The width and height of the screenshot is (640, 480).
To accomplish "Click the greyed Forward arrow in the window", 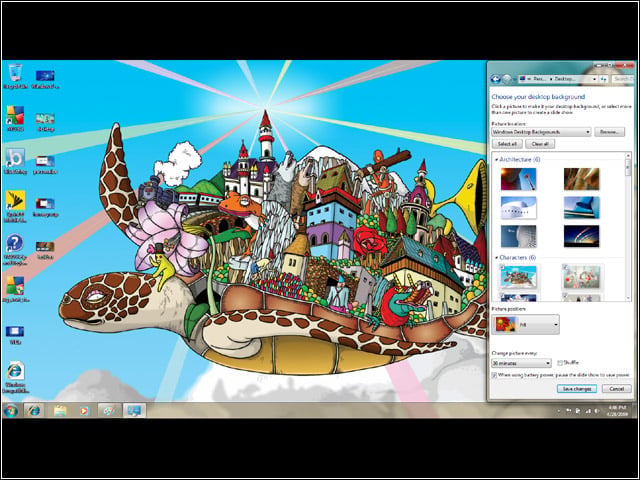I will point(507,79).
